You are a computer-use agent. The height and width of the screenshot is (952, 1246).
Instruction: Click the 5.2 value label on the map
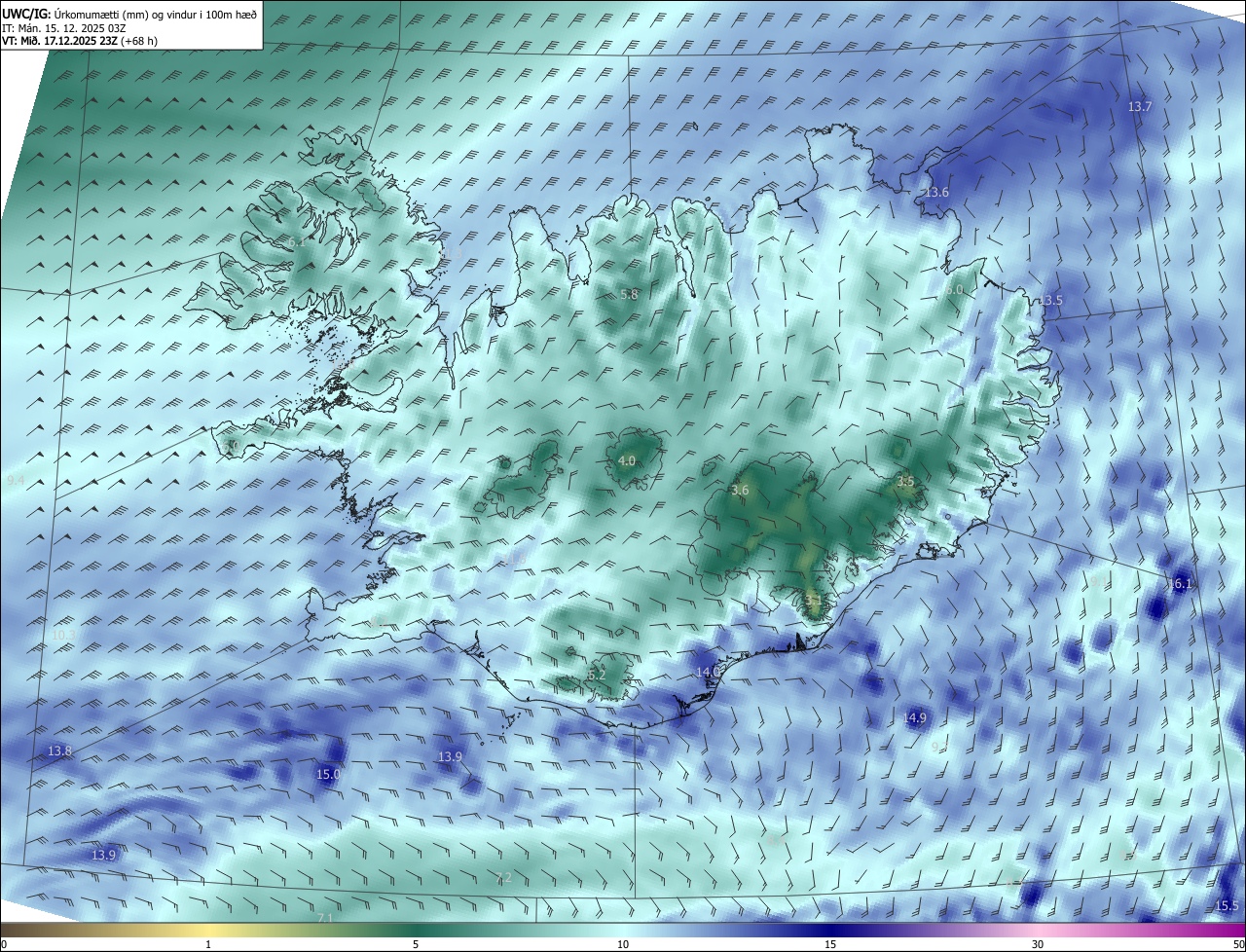(x=597, y=676)
